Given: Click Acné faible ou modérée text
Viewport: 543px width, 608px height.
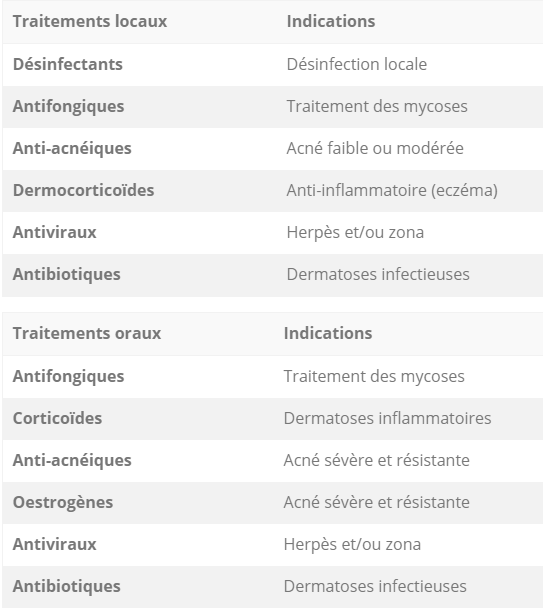Looking at the screenshot, I should 375,149.
